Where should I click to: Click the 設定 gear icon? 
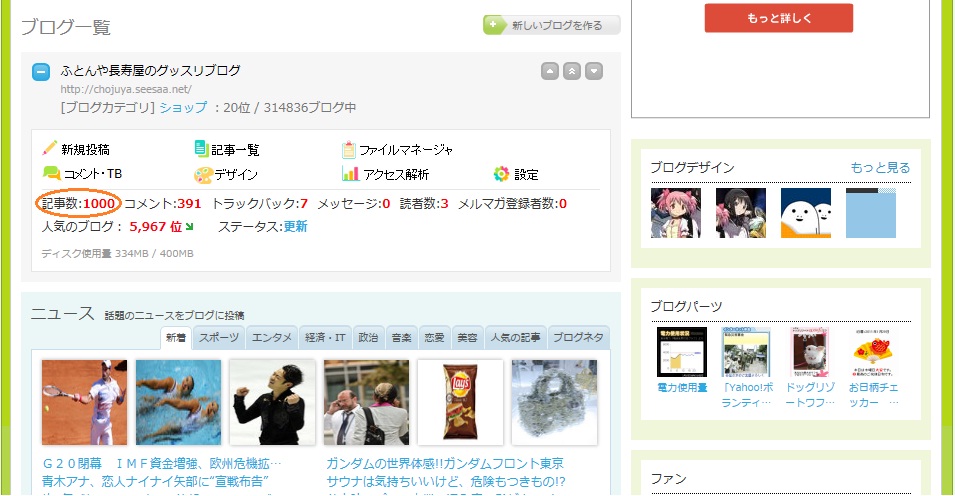pos(501,174)
